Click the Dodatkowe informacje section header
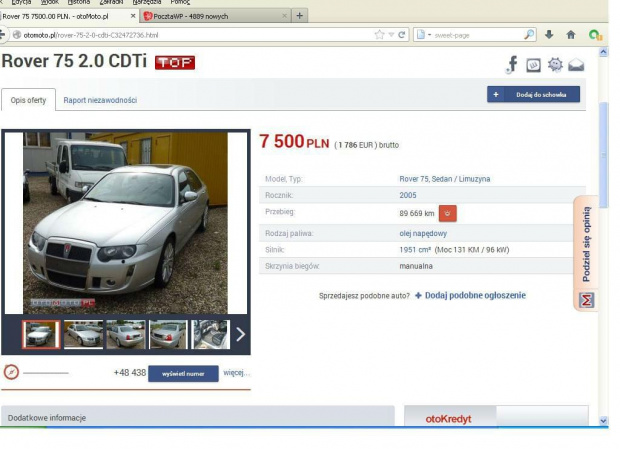 (198, 416)
